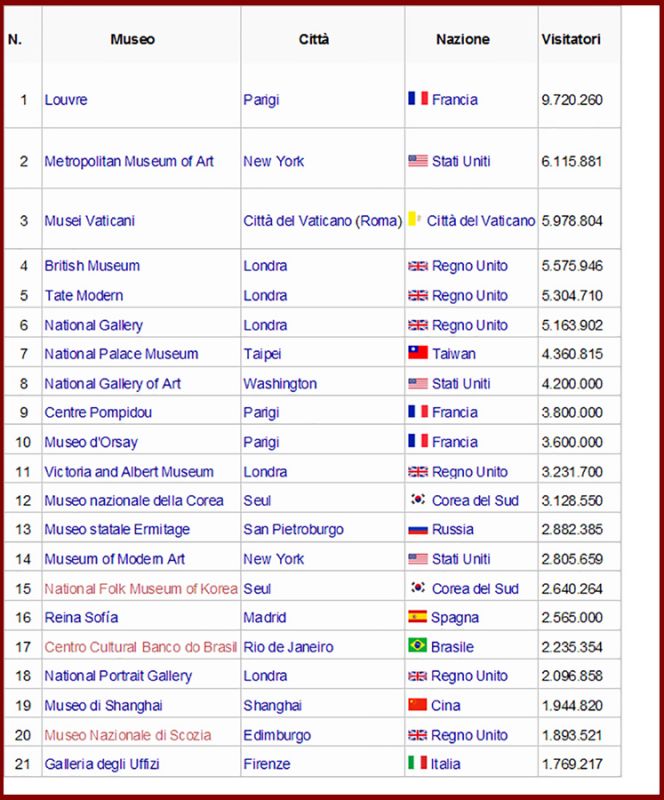Image resolution: width=664 pixels, height=800 pixels.
Task: Follow the Madrid city link
Action: [x=265, y=617]
